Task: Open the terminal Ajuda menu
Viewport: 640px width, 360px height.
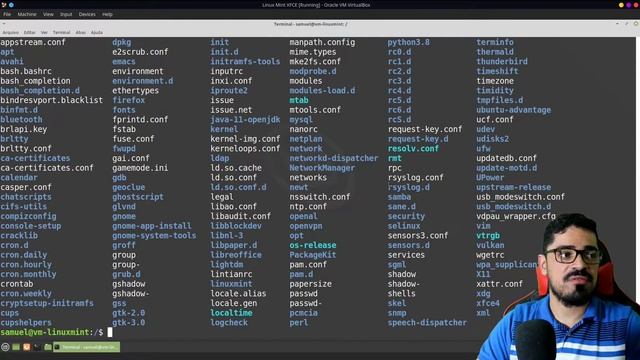Action: (x=97, y=32)
